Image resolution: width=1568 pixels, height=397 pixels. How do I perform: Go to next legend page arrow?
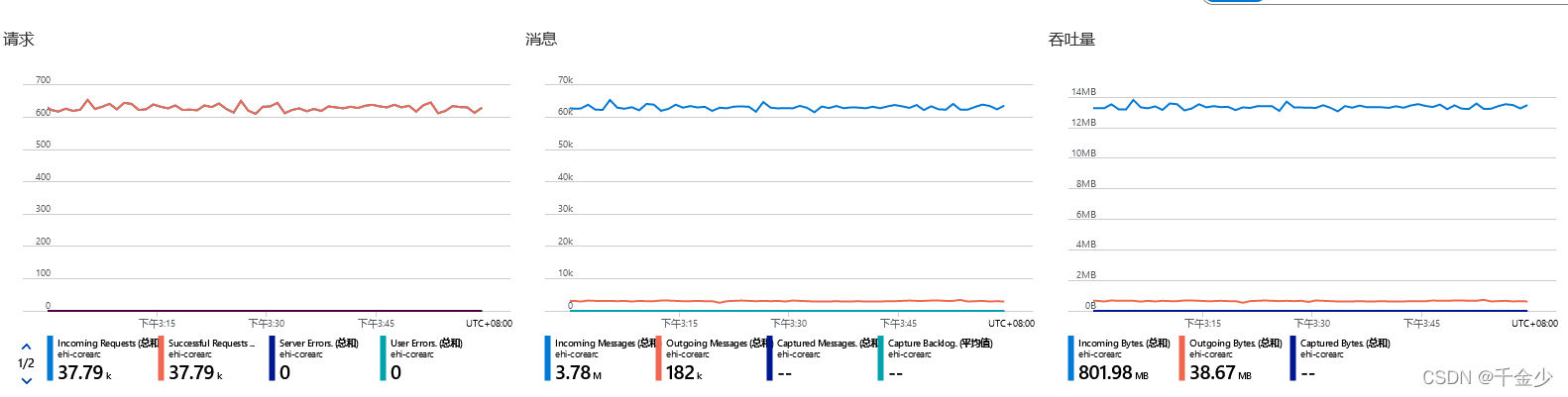point(26,380)
